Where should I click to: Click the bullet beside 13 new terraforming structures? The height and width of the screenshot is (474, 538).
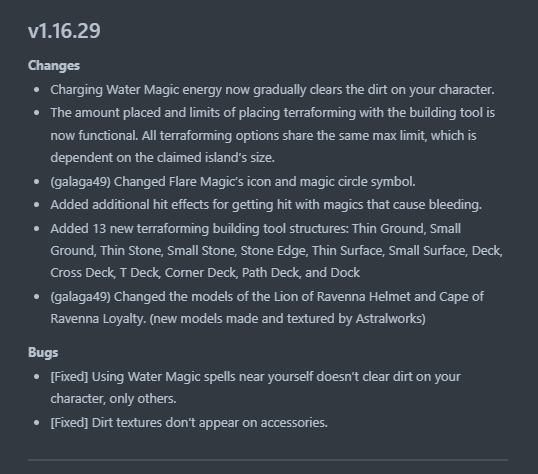(37, 229)
